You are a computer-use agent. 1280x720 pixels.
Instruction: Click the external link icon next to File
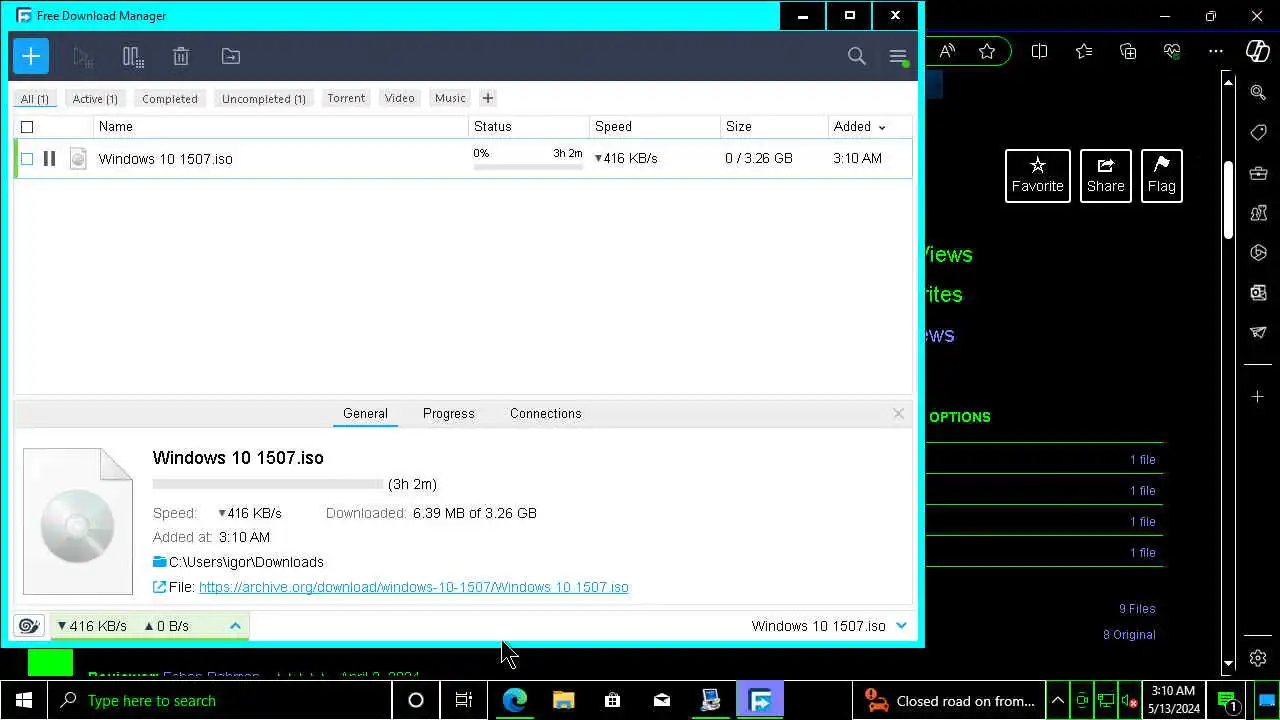point(159,587)
